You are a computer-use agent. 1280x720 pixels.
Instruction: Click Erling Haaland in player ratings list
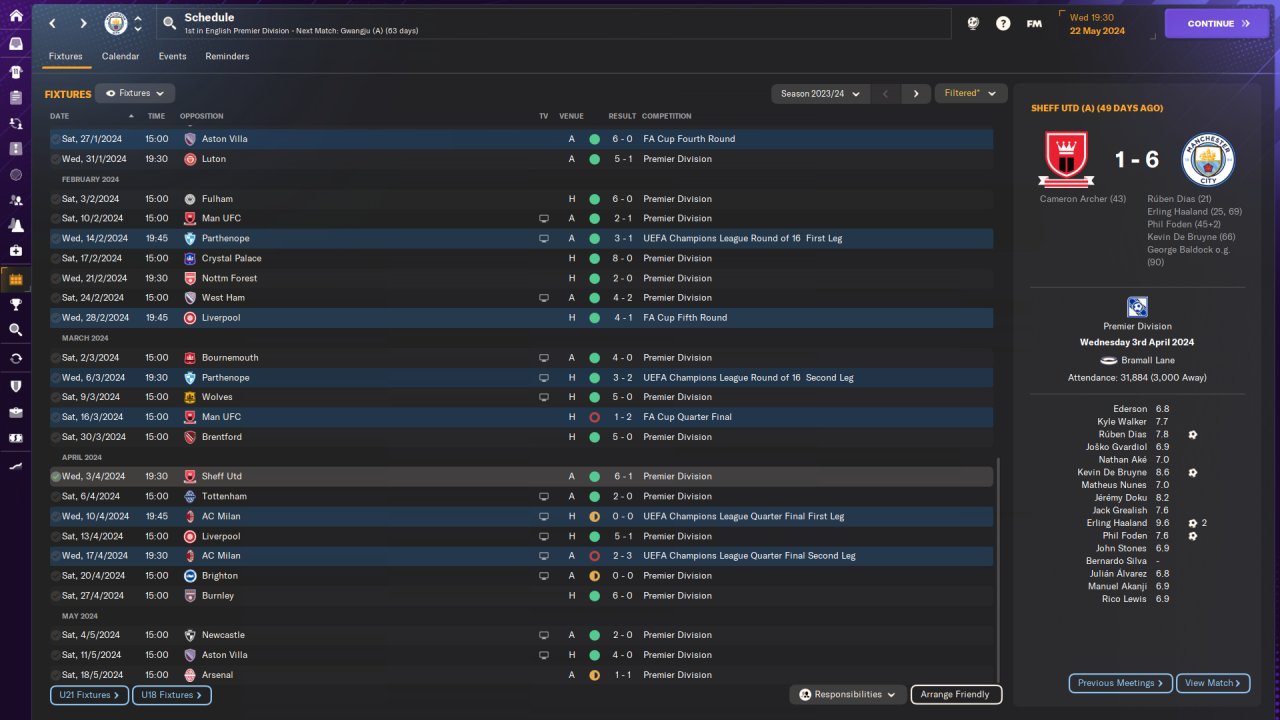coord(1117,523)
